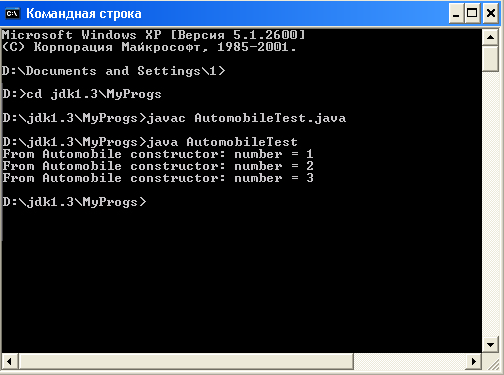Image resolution: width=504 pixels, height=375 pixels.
Task: Click the line Microsoft Windows XP [Версия 5.1.2600]
Action: point(153,35)
